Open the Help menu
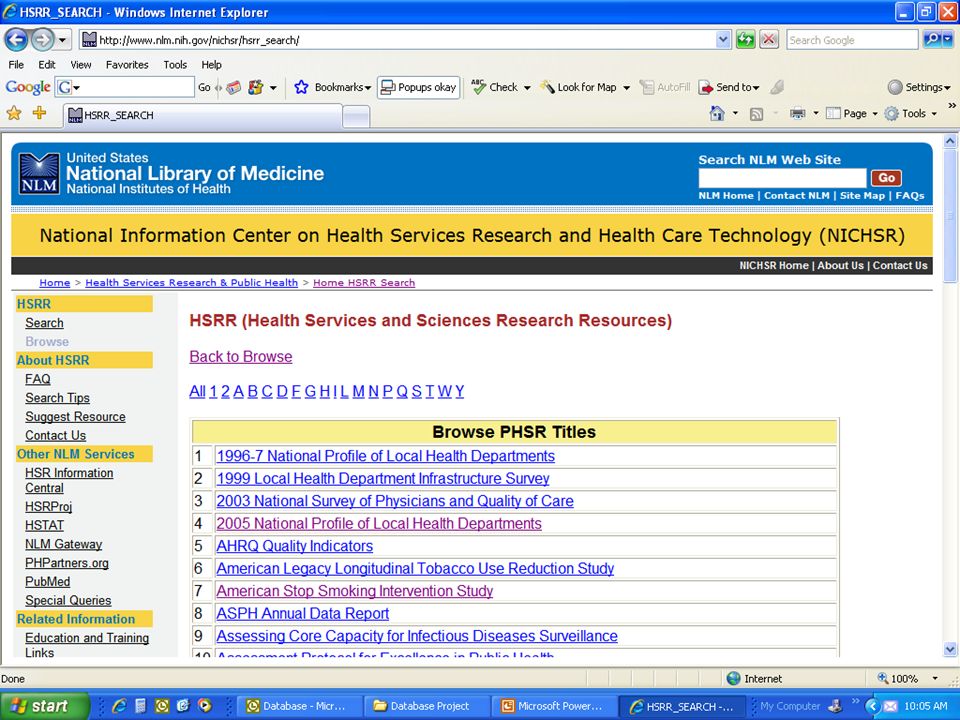 tap(211, 64)
